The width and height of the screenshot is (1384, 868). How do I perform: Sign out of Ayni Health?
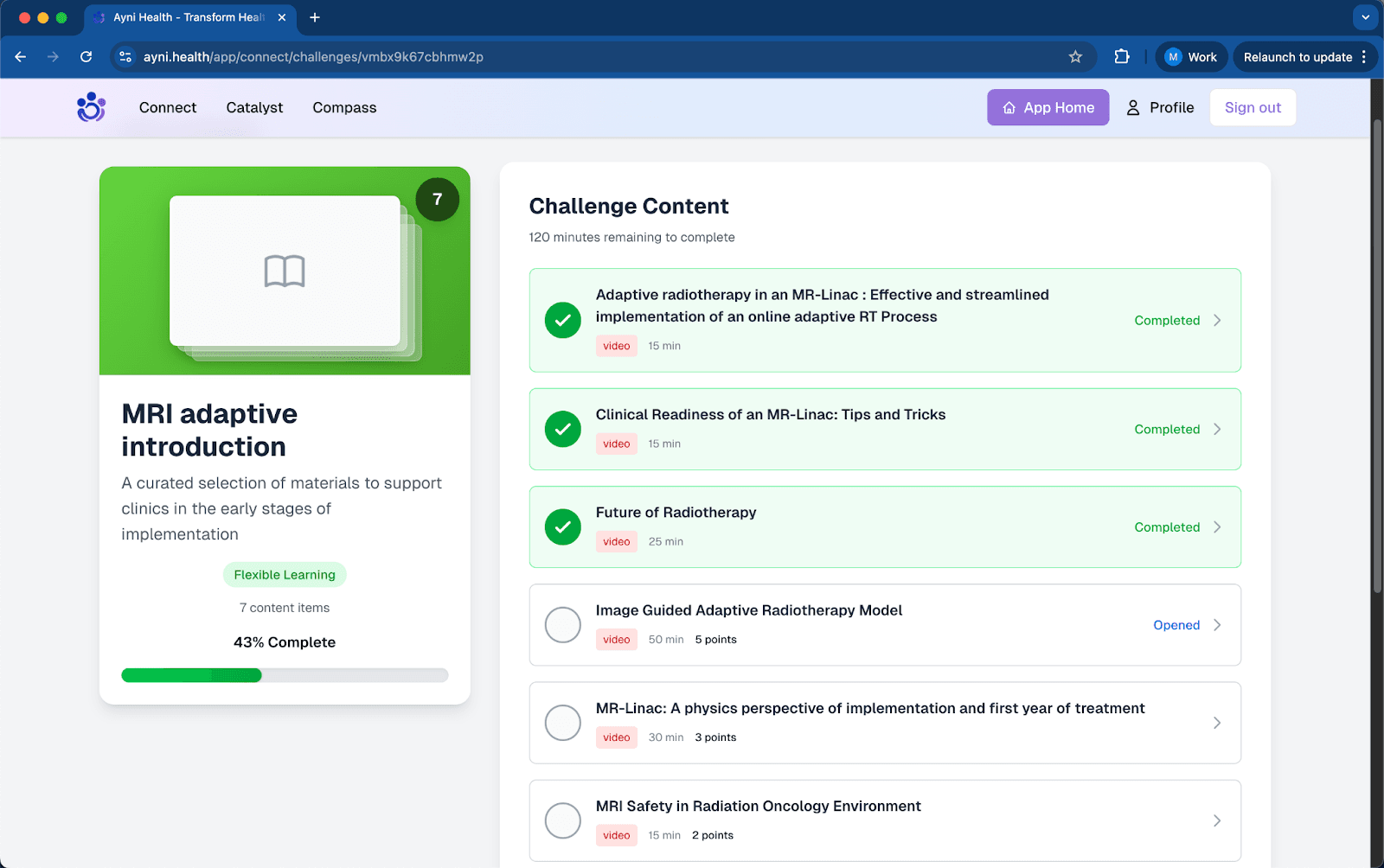click(x=1253, y=107)
